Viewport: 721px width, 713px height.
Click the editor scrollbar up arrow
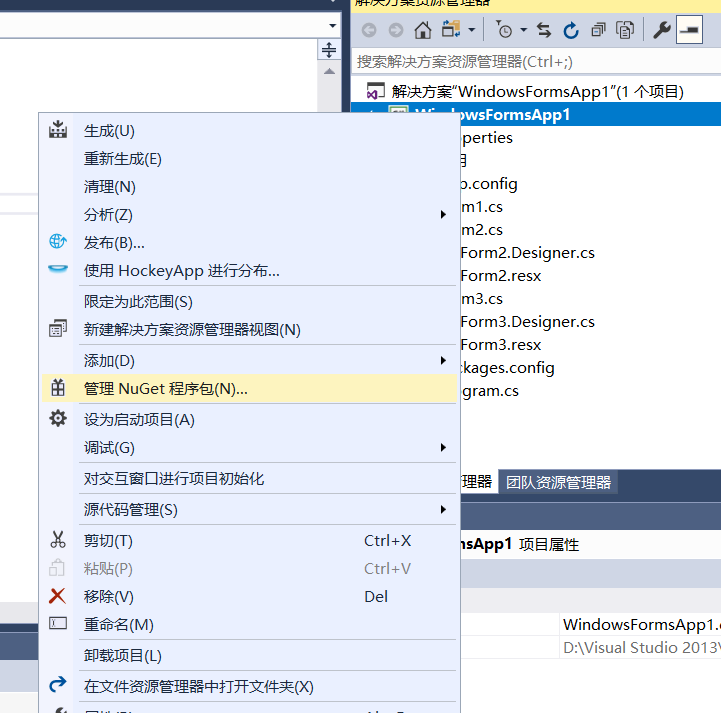pyautogui.click(x=329, y=71)
